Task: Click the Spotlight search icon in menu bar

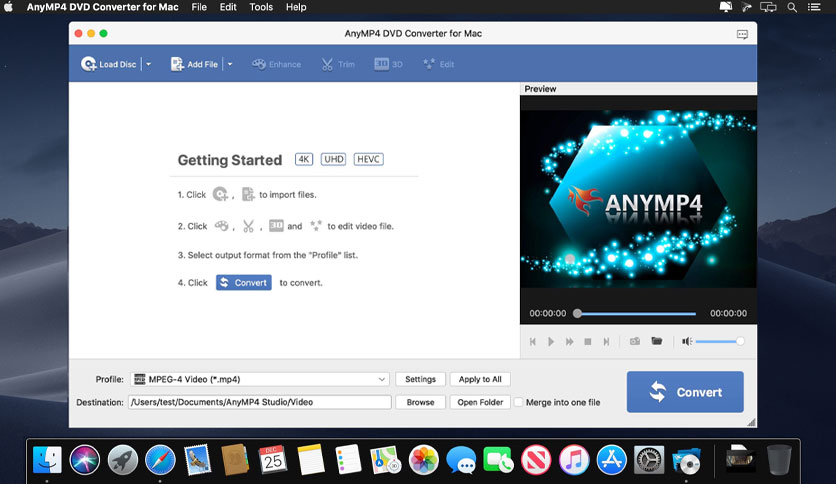Action: point(792,7)
